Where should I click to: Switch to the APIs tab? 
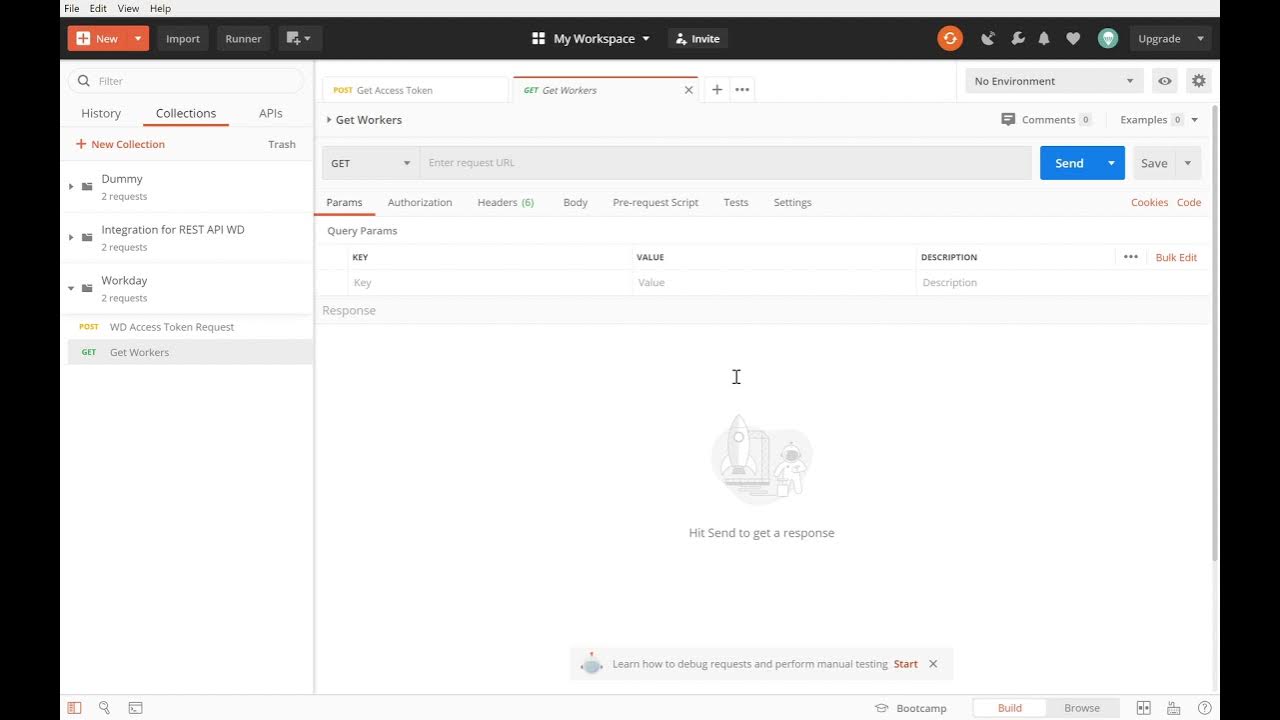click(x=270, y=113)
